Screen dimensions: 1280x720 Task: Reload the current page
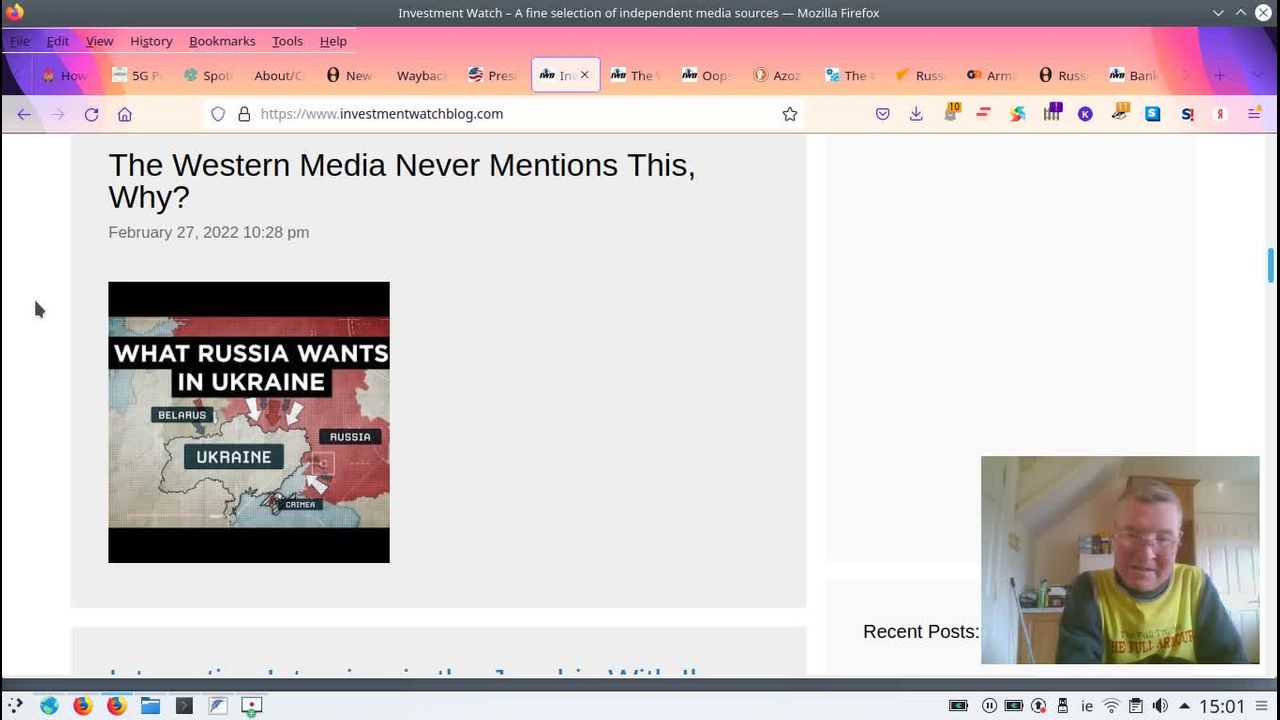tap(91, 114)
